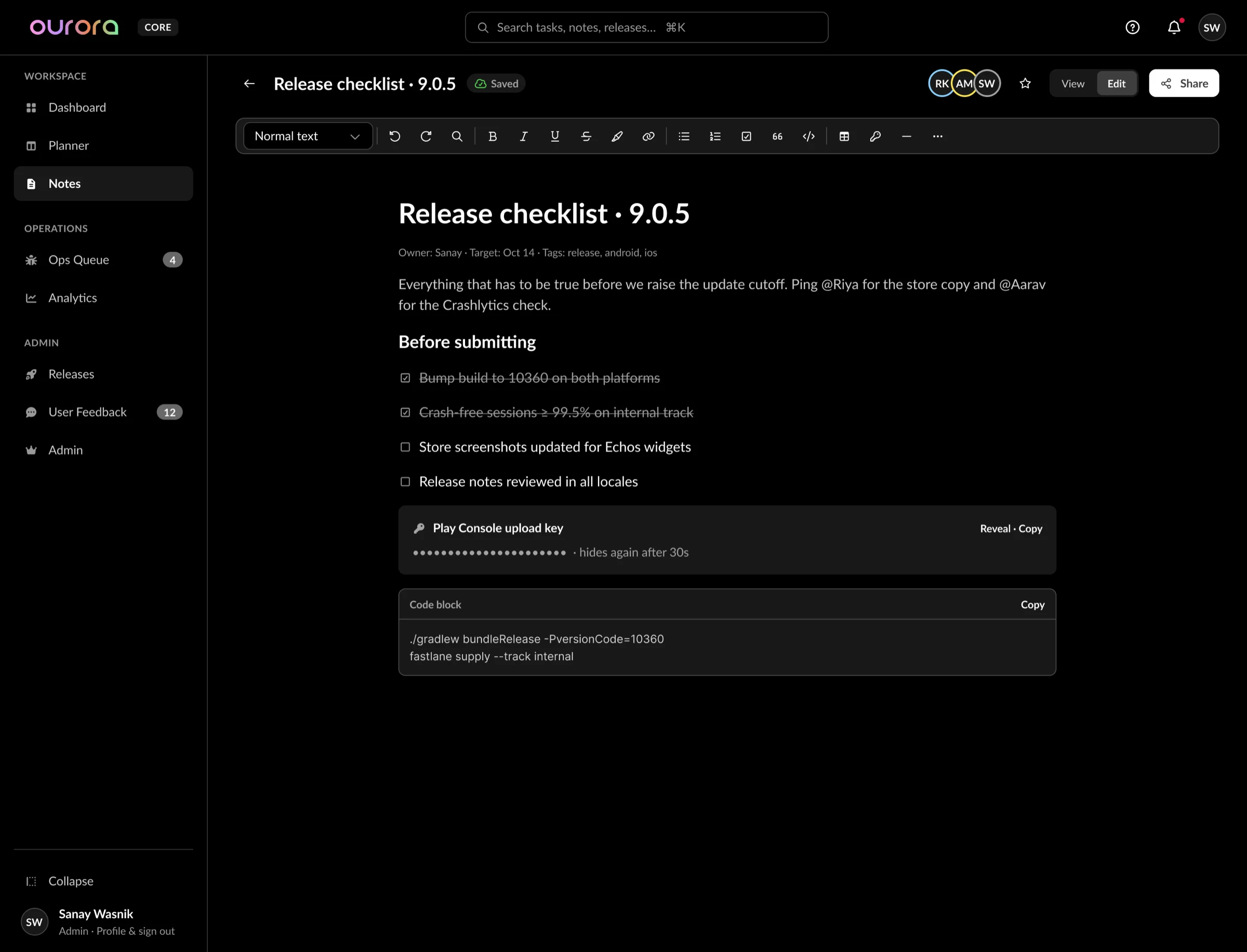Click the fastlane supply code line
This screenshot has width=1247, height=952.
[492, 656]
